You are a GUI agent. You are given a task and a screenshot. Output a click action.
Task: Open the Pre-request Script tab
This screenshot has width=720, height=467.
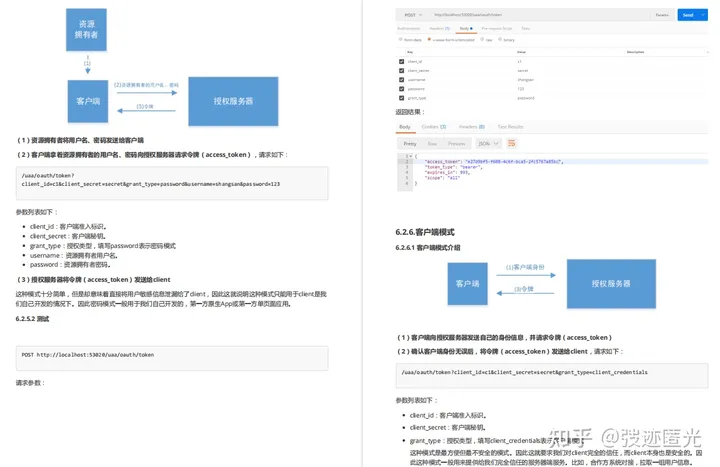click(x=497, y=28)
